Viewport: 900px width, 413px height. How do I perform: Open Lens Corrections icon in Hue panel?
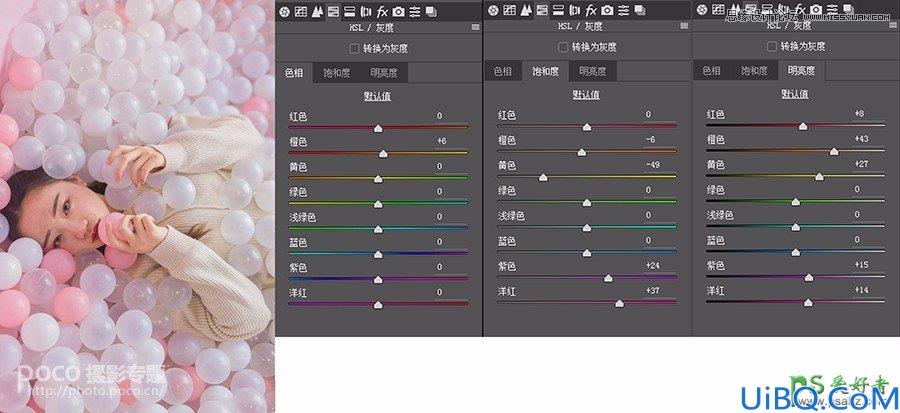(x=366, y=11)
